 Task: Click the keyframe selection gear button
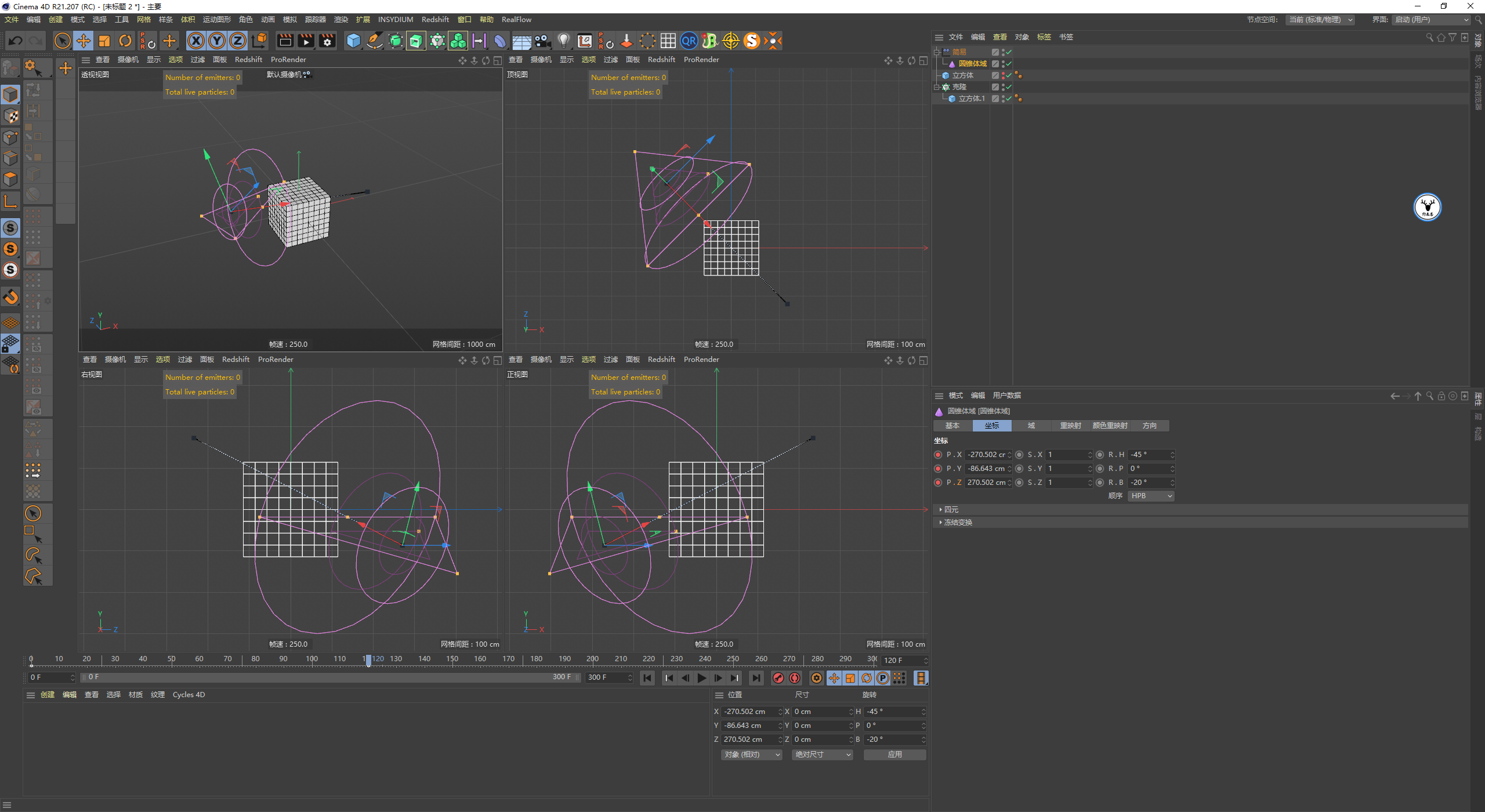click(817, 678)
